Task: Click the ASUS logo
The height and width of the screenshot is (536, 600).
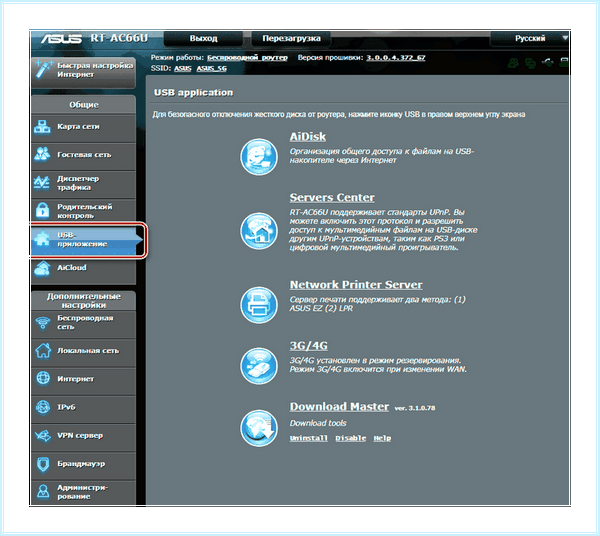Action: click(x=61, y=38)
